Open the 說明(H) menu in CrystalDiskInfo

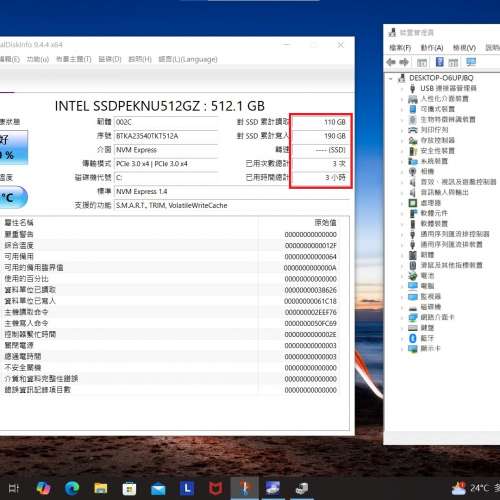pos(140,59)
